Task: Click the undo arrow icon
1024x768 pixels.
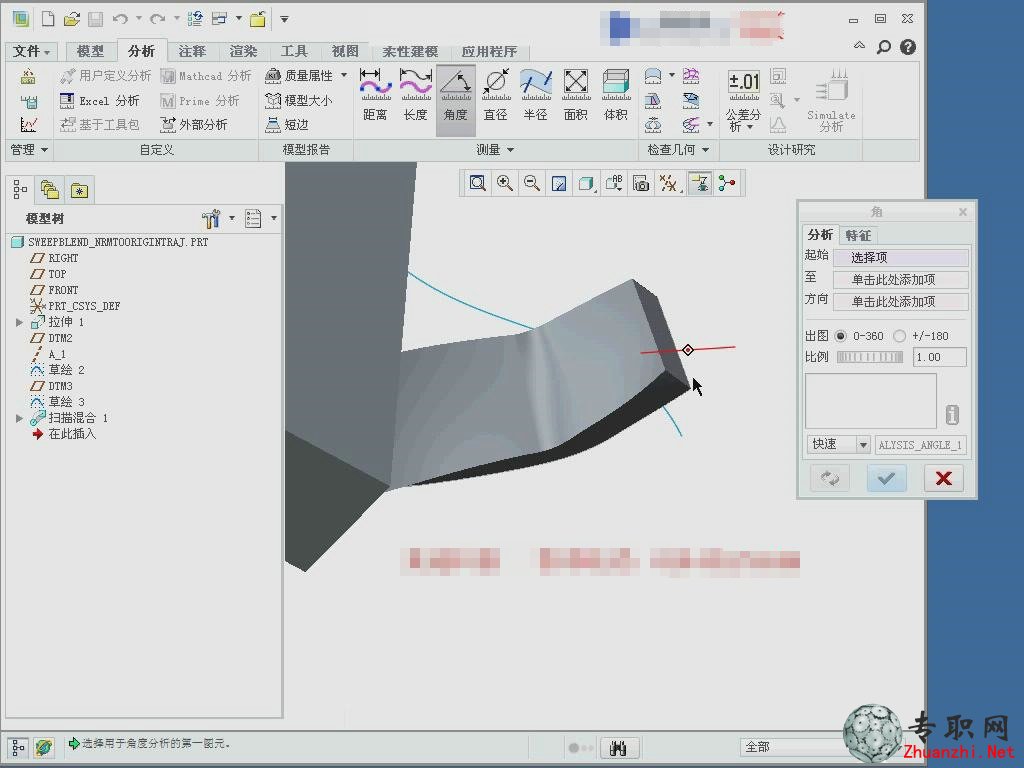Action: 120,19
